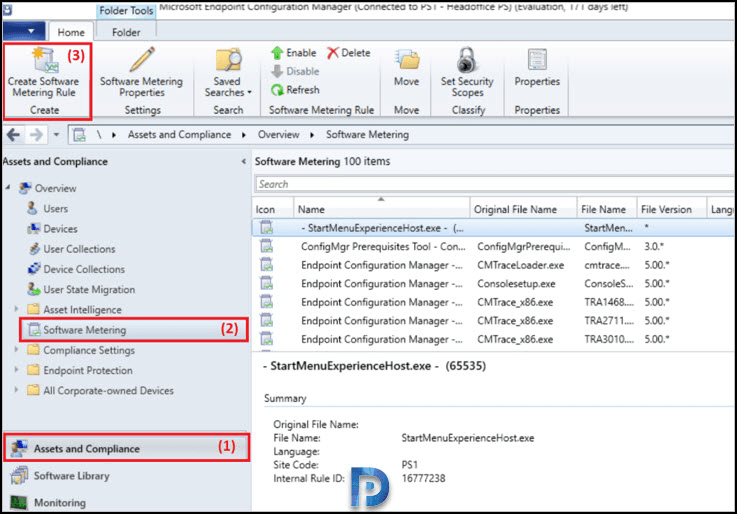Click the Software Library workspace icon
This screenshot has width=737, height=514.
[x=19, y=475]
